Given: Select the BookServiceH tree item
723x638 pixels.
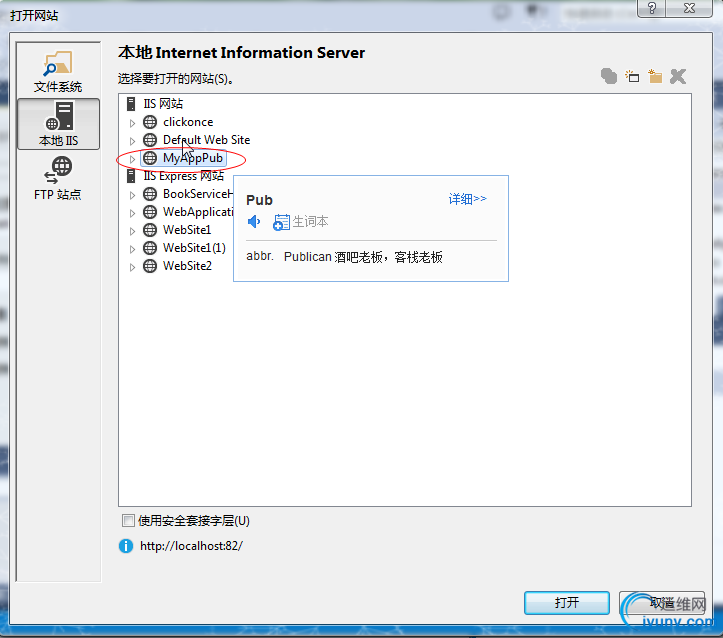Looking at the screenshot, I should pos(198,194).
